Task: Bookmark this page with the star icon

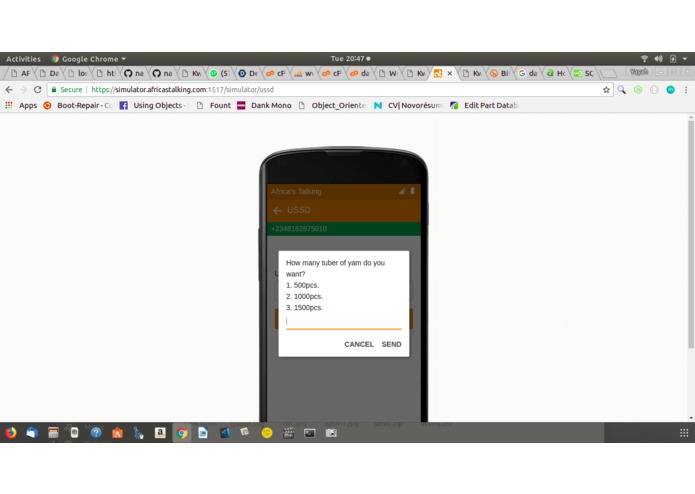Action: pyautogui.click(x=606, y=90)
